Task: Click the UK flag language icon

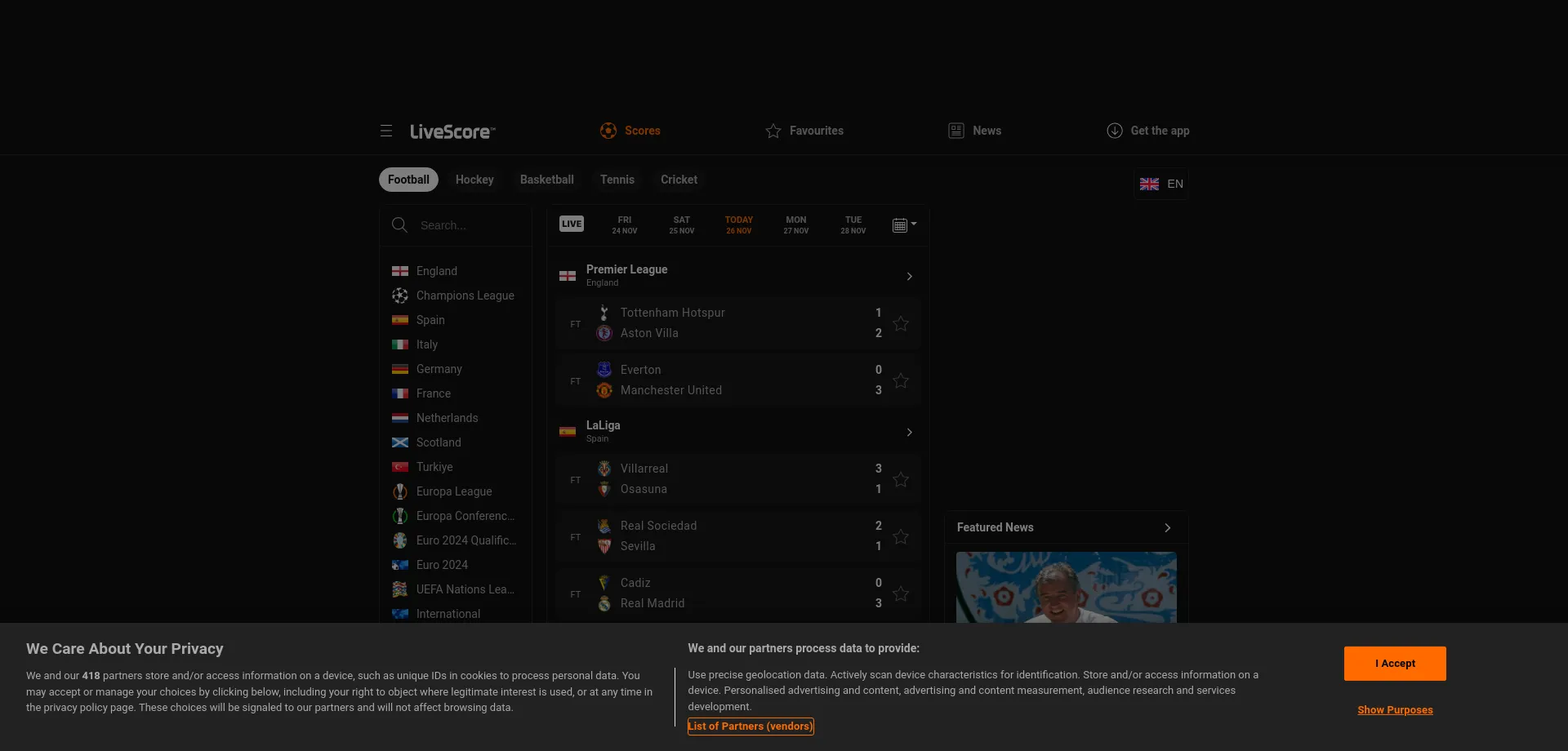Action: pyautogui.click(x=1150, y=184)
